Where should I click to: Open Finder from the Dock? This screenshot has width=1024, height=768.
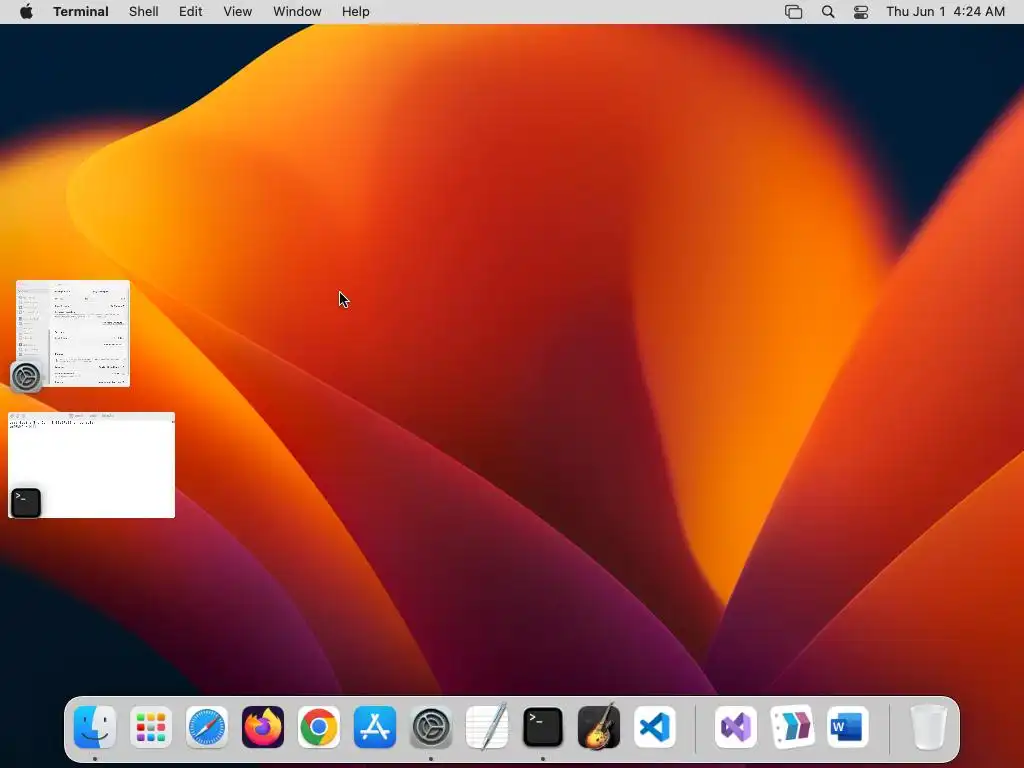pyautogui.click(x=95, y=727)
